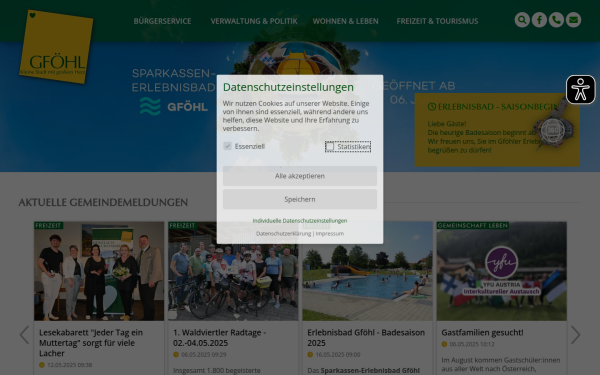Viewport: 600px width, 375px height.
Task: Open Verwaltung & Politik menu
Action: pyautogui.click(x=254, y=21)
